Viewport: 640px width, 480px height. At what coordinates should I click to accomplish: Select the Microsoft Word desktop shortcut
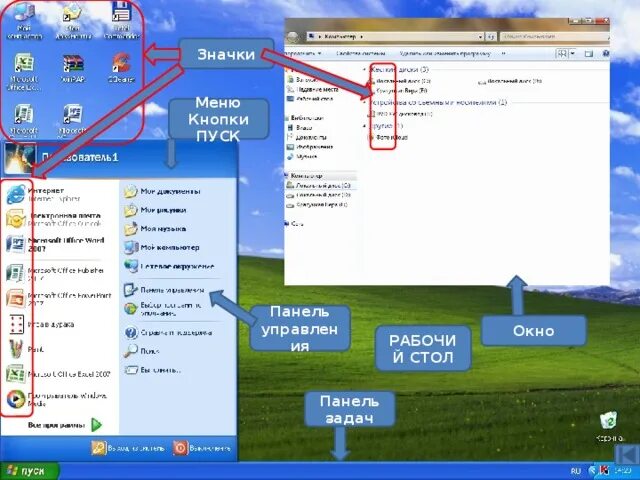73,119
